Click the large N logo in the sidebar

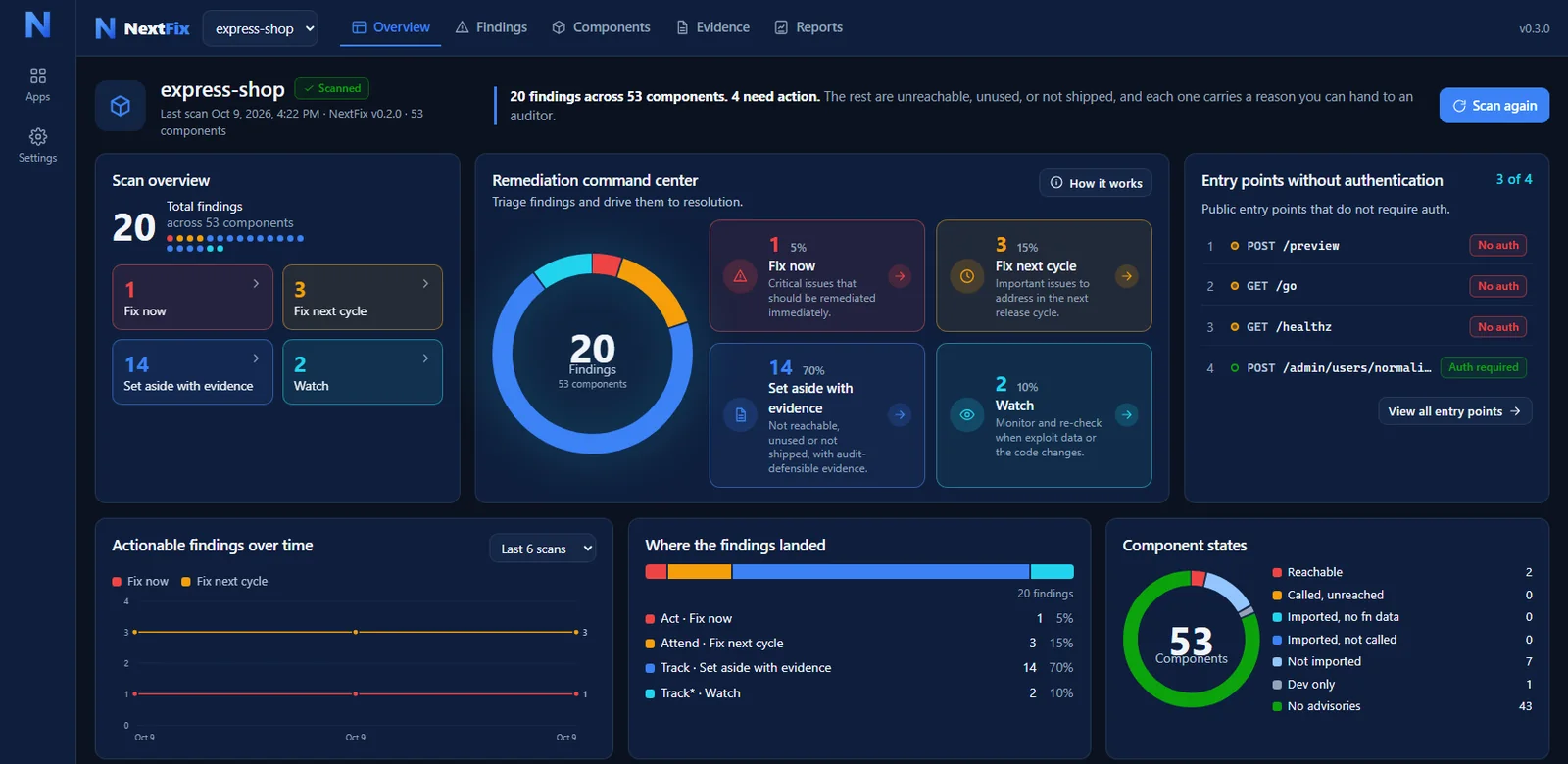[37, 24]
